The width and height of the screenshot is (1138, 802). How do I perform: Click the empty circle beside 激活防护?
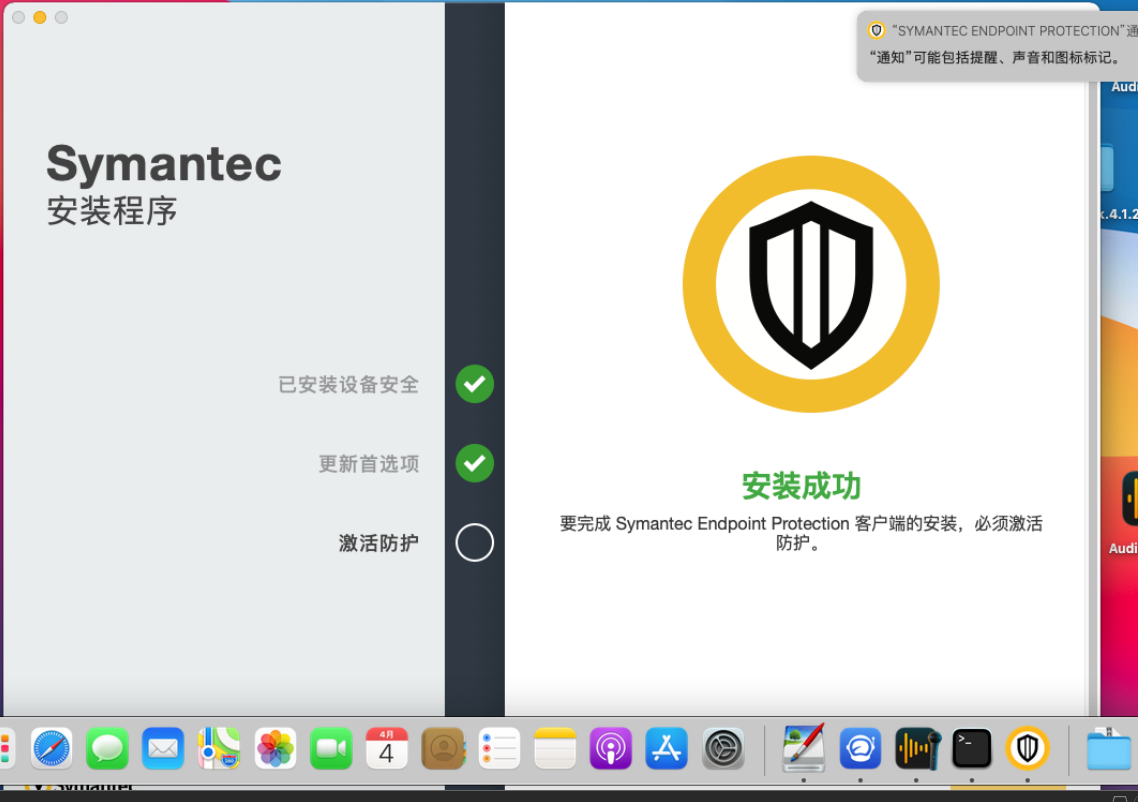[475, 543]
